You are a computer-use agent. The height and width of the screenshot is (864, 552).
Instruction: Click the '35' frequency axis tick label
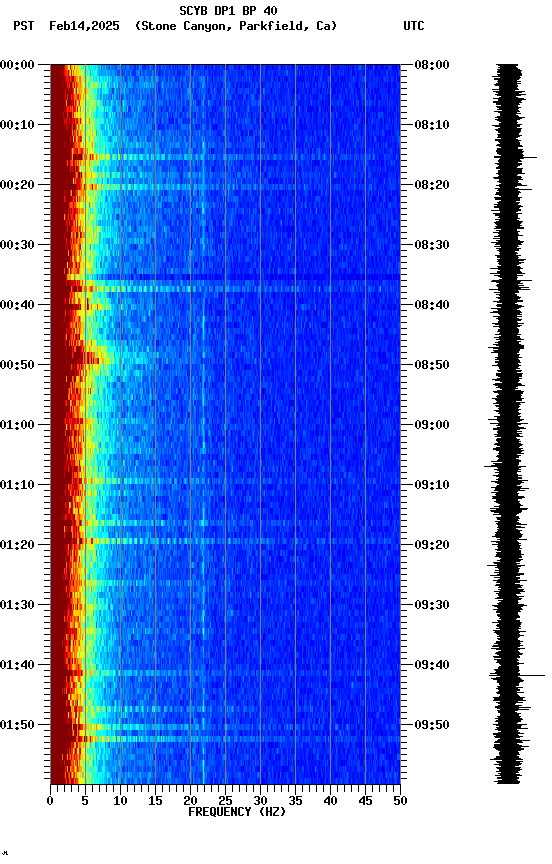(295, 801)
